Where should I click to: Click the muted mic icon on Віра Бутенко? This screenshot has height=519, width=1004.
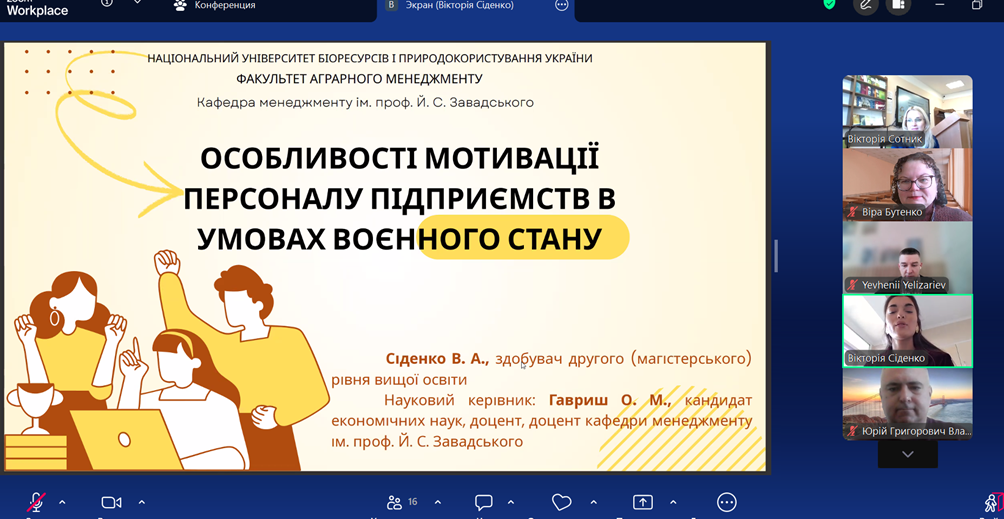853,212
